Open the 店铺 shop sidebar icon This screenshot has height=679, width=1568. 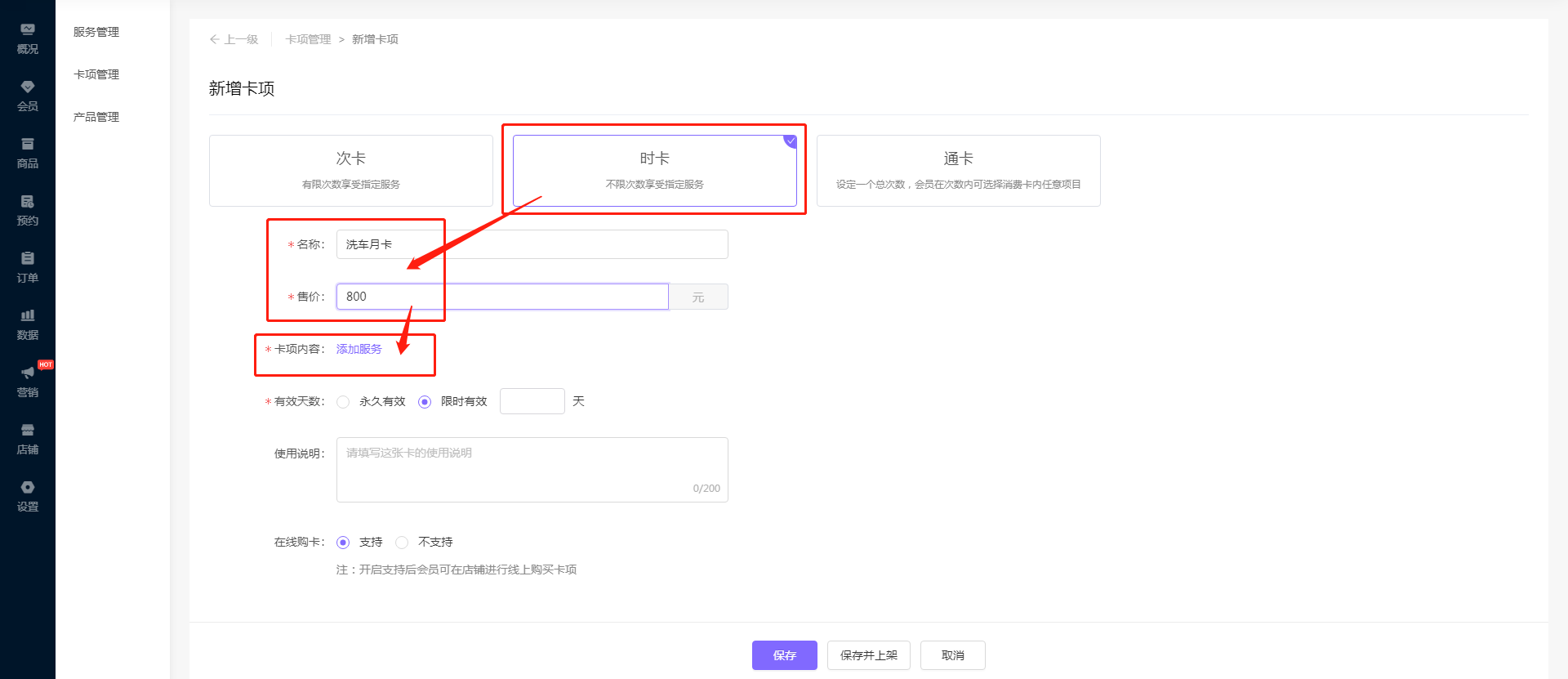pos(28,439)
